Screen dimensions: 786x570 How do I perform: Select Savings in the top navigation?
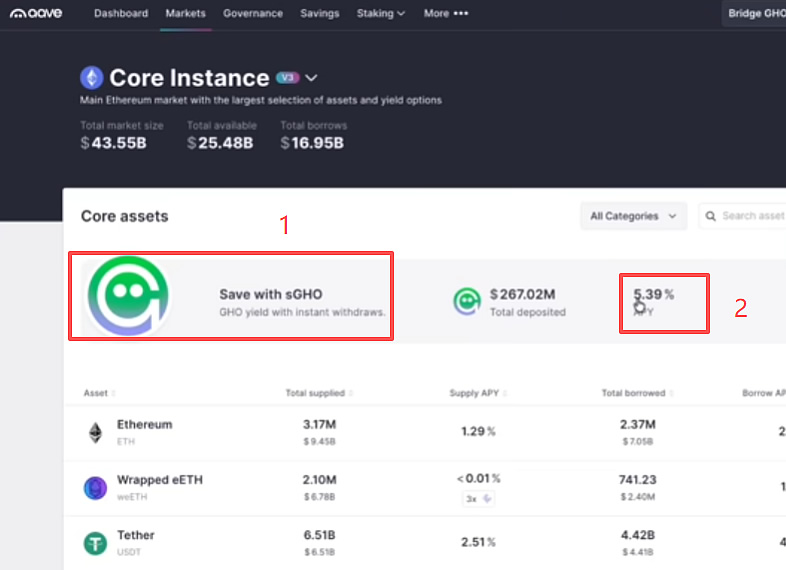pyautogui.click(x=320, y=13)
